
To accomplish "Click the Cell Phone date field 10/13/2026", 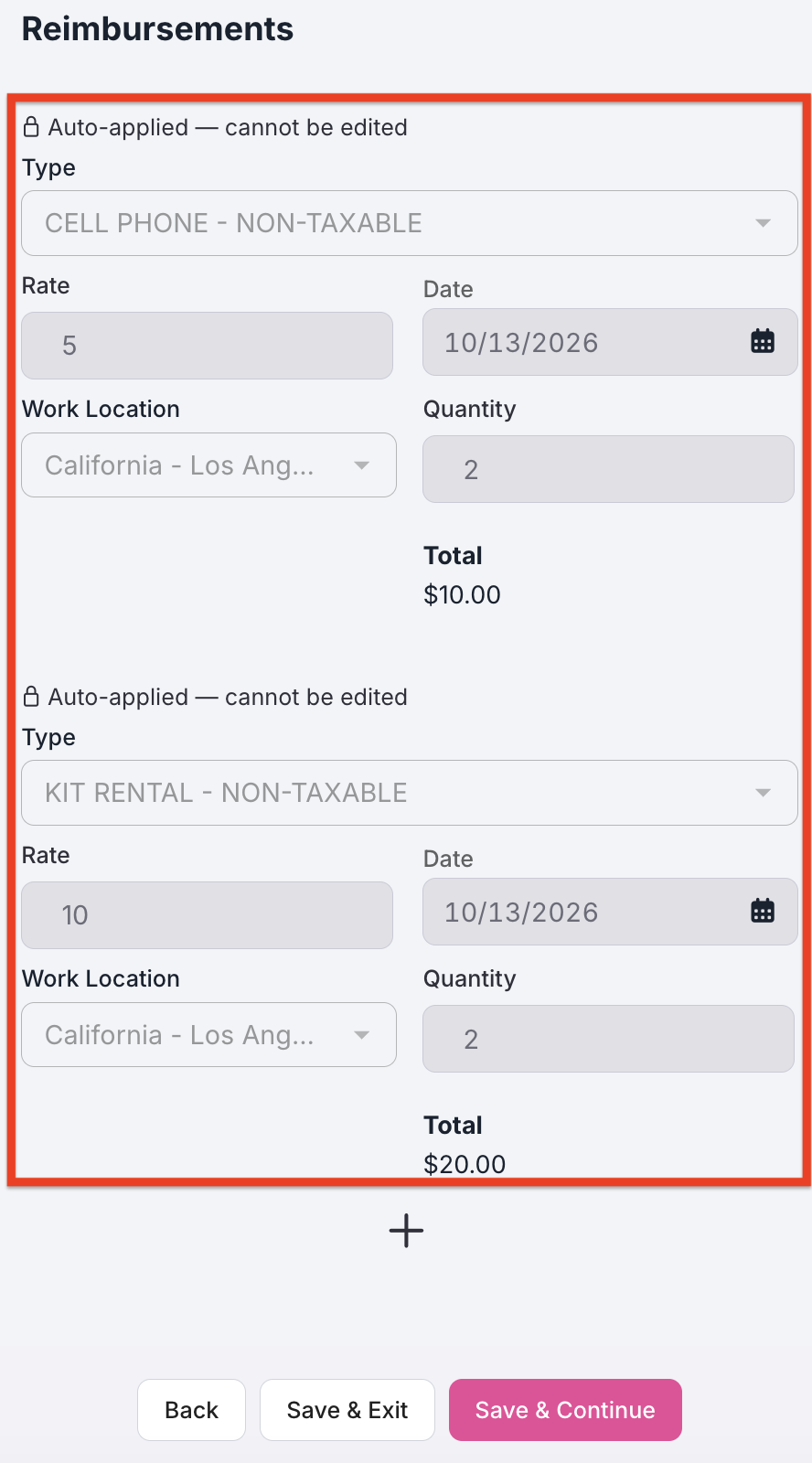I will point(610,342).
